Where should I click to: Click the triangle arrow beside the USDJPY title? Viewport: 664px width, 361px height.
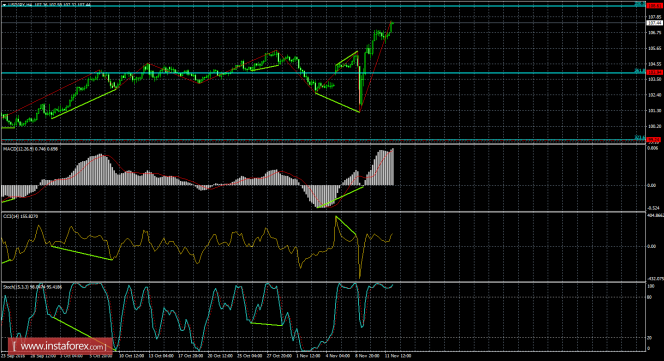tap(4, 5)
